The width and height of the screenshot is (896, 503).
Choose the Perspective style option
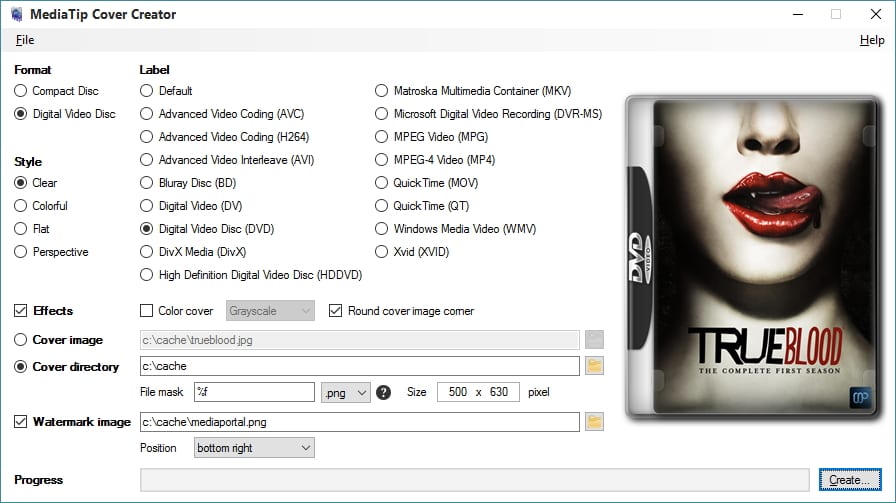coord(21,252)
